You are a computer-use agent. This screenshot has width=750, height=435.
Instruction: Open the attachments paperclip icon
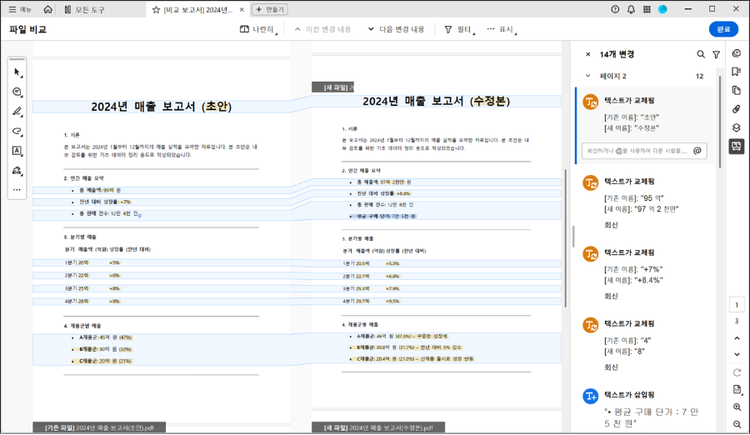(737, 109)
